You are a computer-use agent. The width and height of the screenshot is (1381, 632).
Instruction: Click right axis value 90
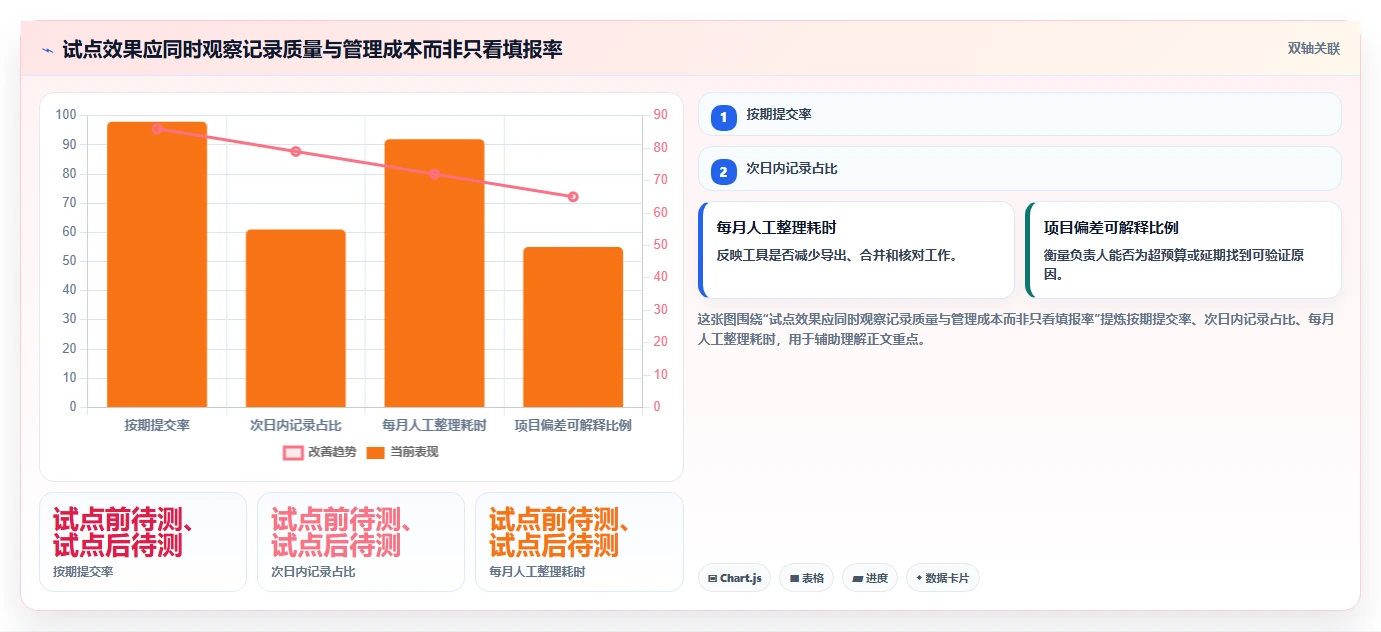click(x=661, y=115)
